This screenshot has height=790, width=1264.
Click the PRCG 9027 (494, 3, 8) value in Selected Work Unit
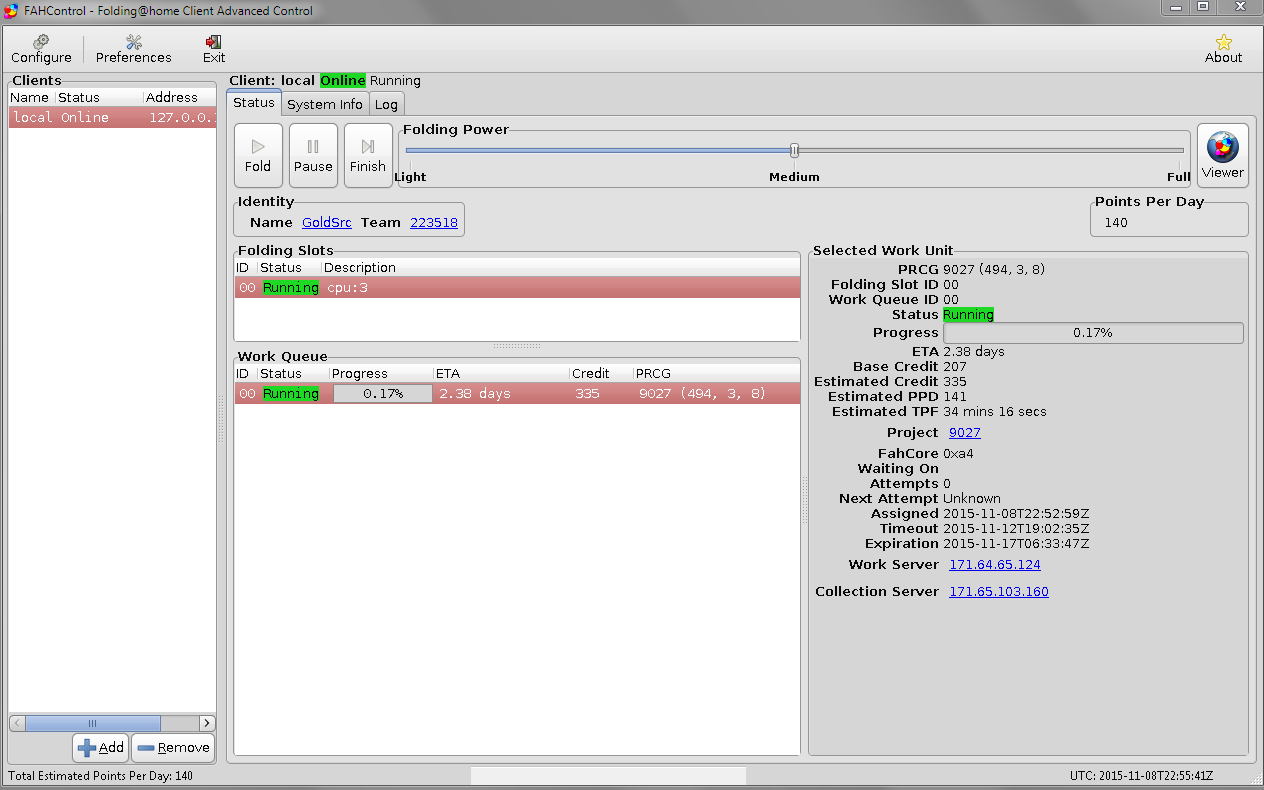point(995,270)
